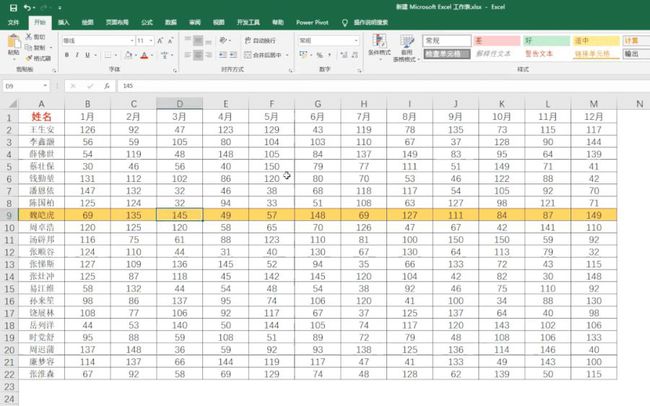Click the phonetic guide icon
The image size is (650, 406).
tap(165, 55)
